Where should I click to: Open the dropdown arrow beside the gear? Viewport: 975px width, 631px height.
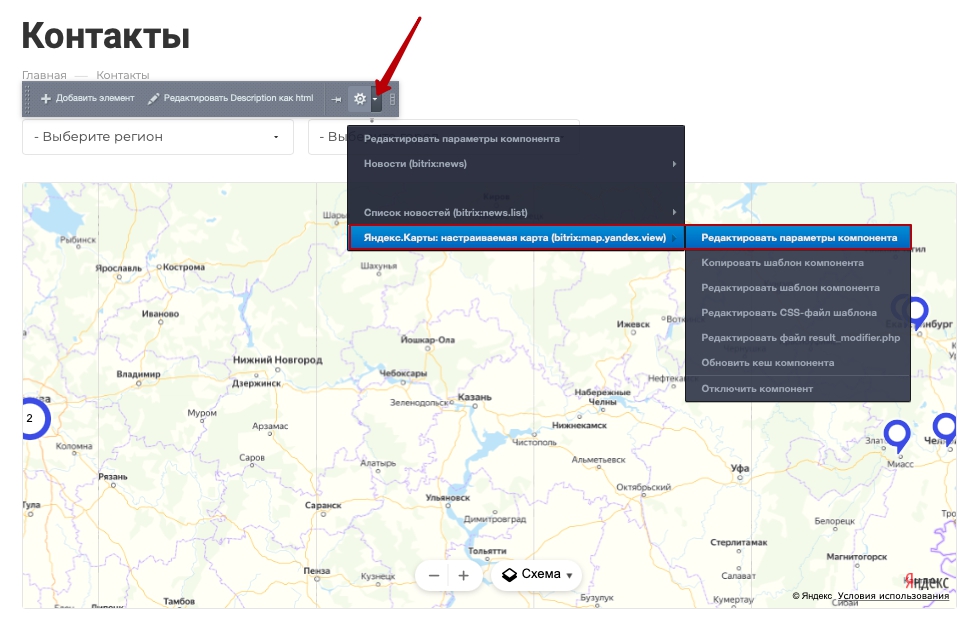point(375,99)
